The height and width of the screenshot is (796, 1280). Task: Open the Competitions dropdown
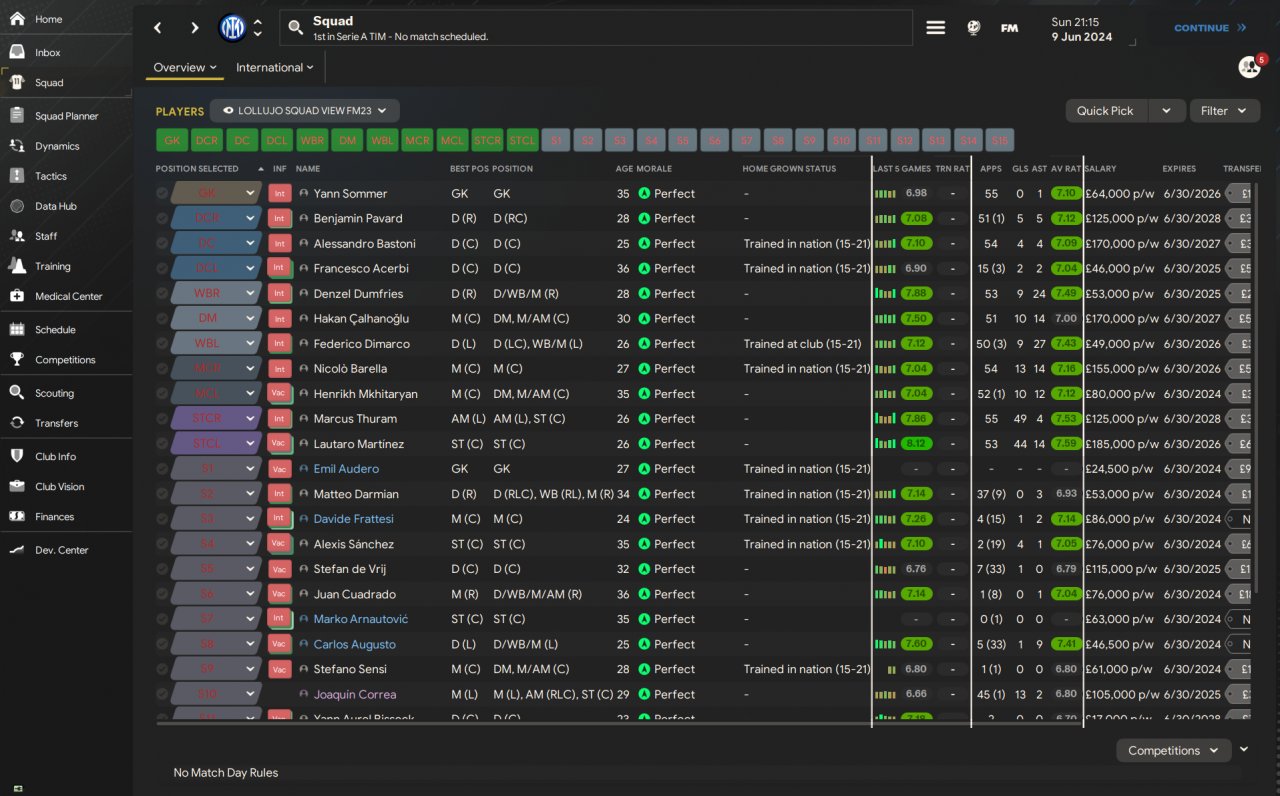click(x=1173, y=750)
